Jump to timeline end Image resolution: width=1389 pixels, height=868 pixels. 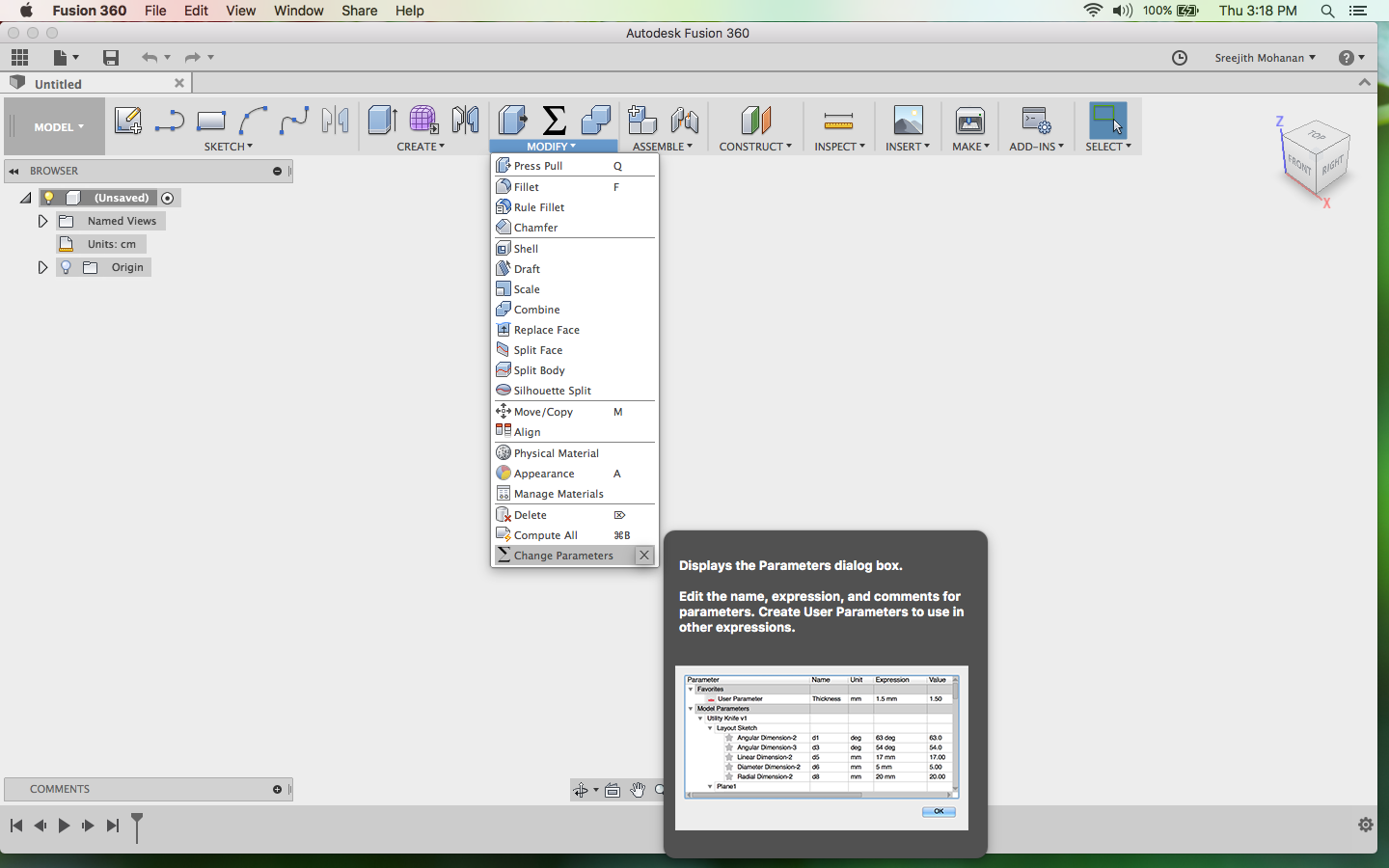pyautogui.click(x=113, y=826)
